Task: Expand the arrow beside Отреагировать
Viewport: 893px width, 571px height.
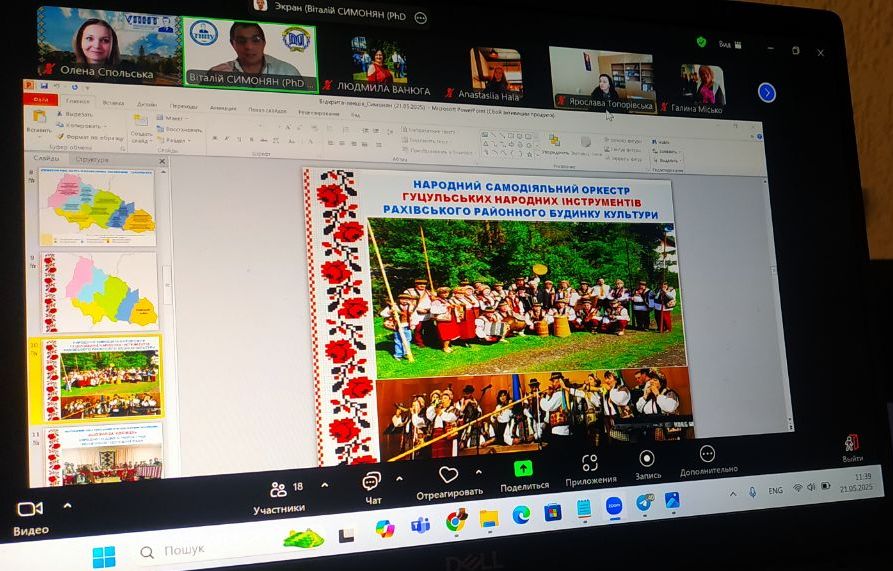Action: point(478,472)
